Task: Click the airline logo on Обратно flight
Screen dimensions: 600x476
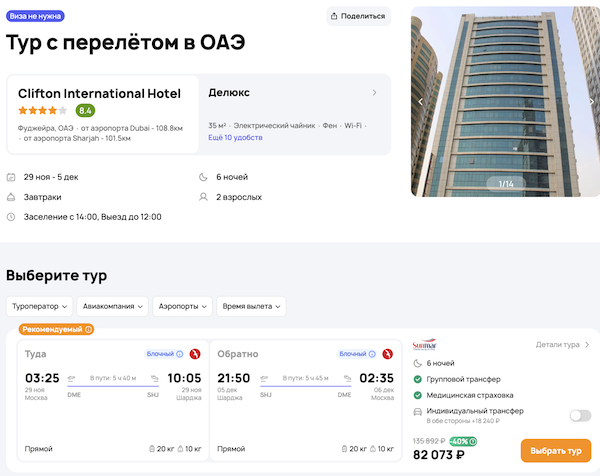Action: coord(387,354)
